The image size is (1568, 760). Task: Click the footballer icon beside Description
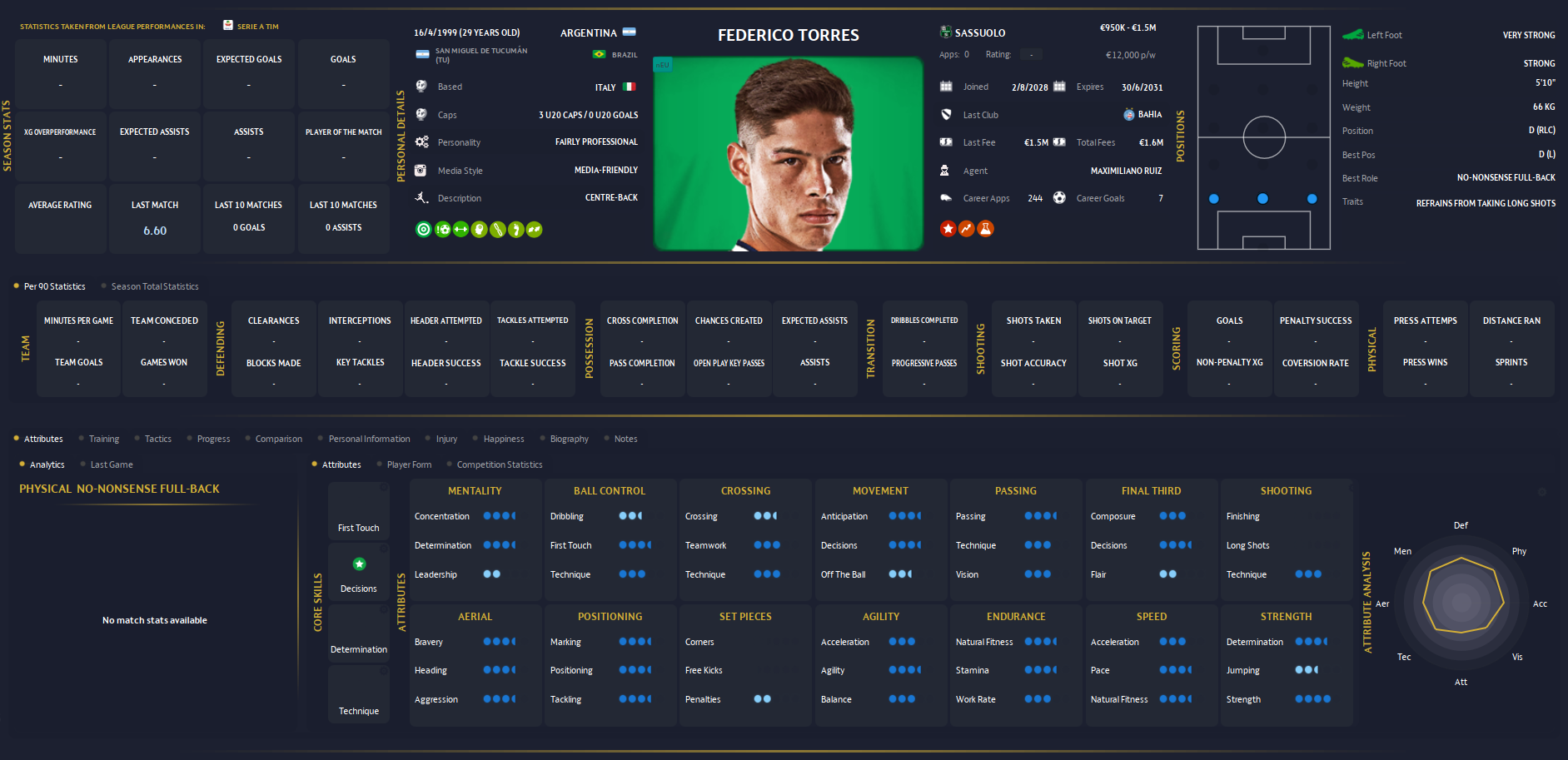click(x=422, y=198)
